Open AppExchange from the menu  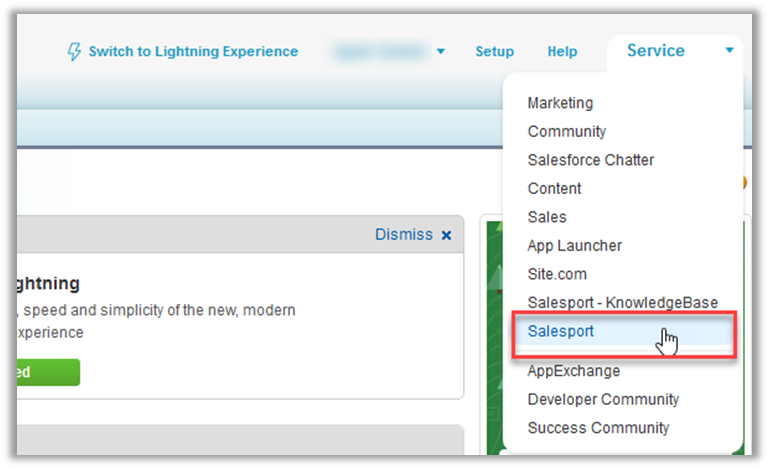(574, 371)
